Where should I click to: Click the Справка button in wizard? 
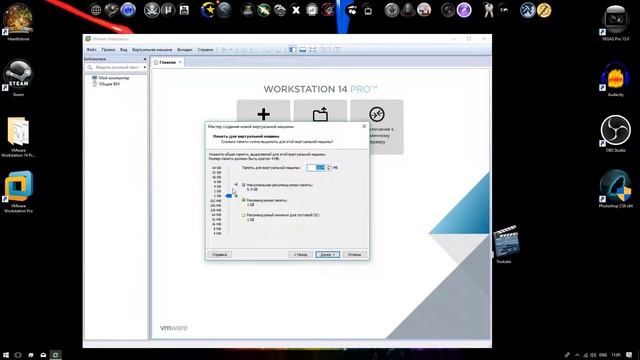tap(220, 254)
